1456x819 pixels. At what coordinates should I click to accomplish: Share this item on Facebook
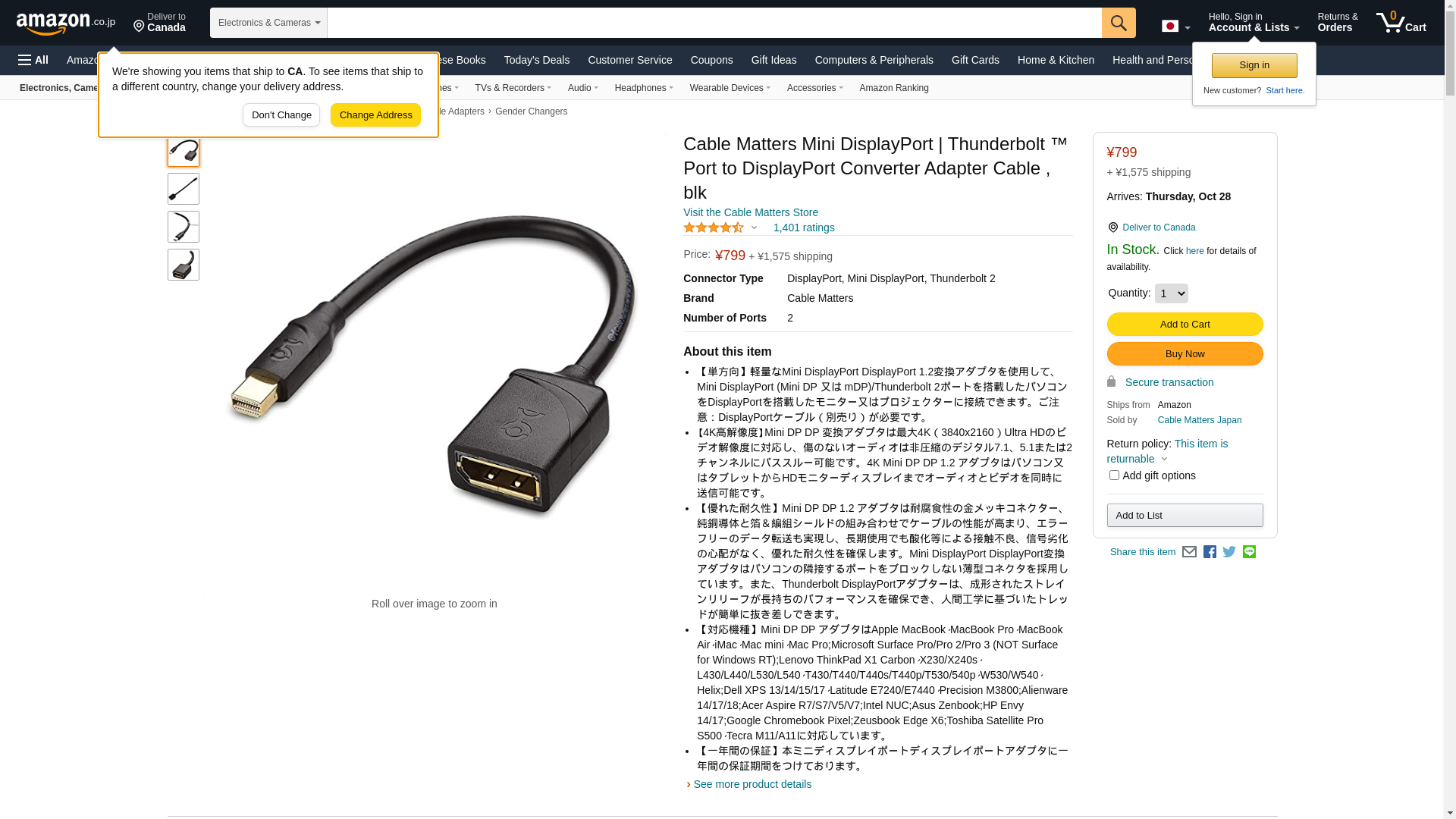1210,552
